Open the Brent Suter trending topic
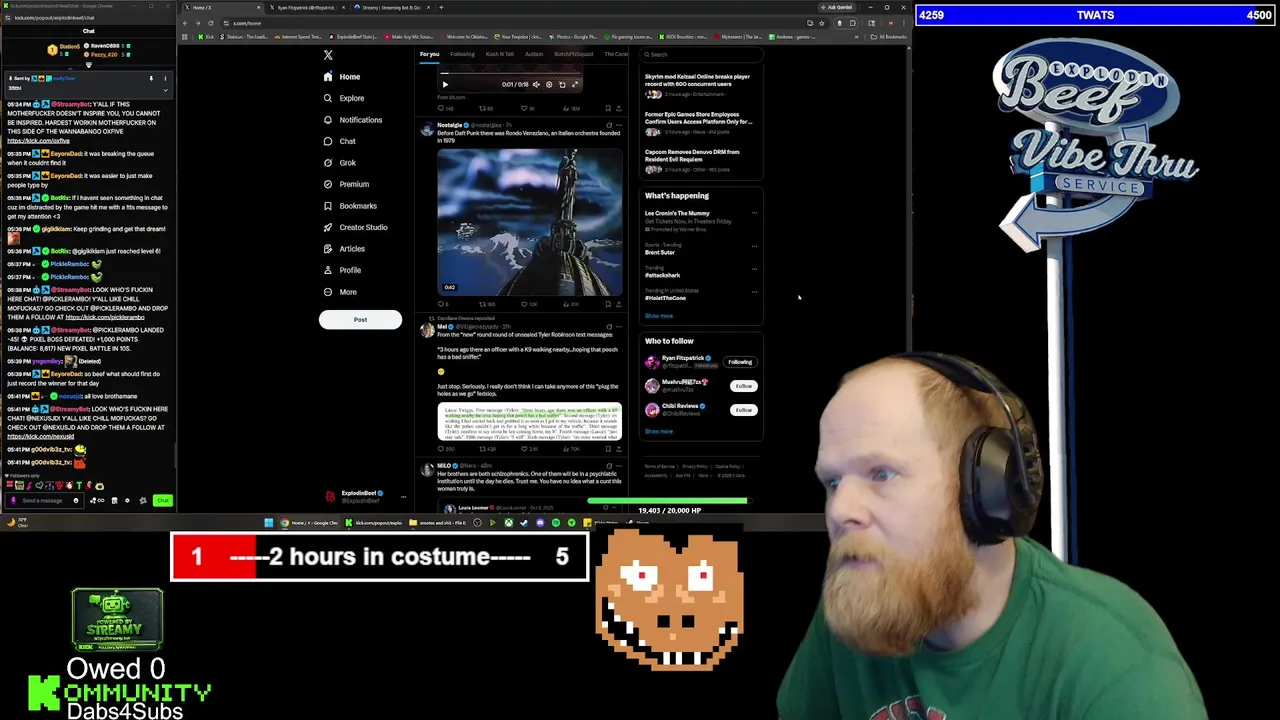Image resolution: width=1280 pixels, height=720 pixels. 660,252
